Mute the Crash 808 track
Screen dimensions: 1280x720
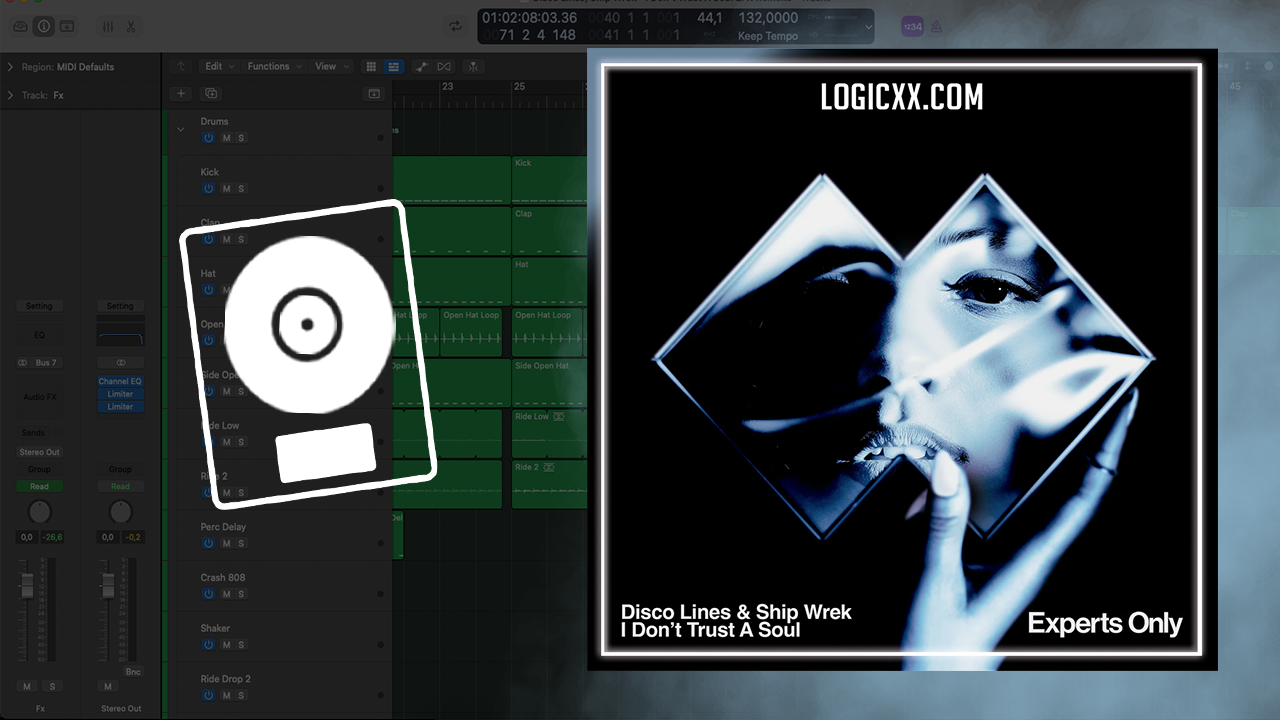226,595
